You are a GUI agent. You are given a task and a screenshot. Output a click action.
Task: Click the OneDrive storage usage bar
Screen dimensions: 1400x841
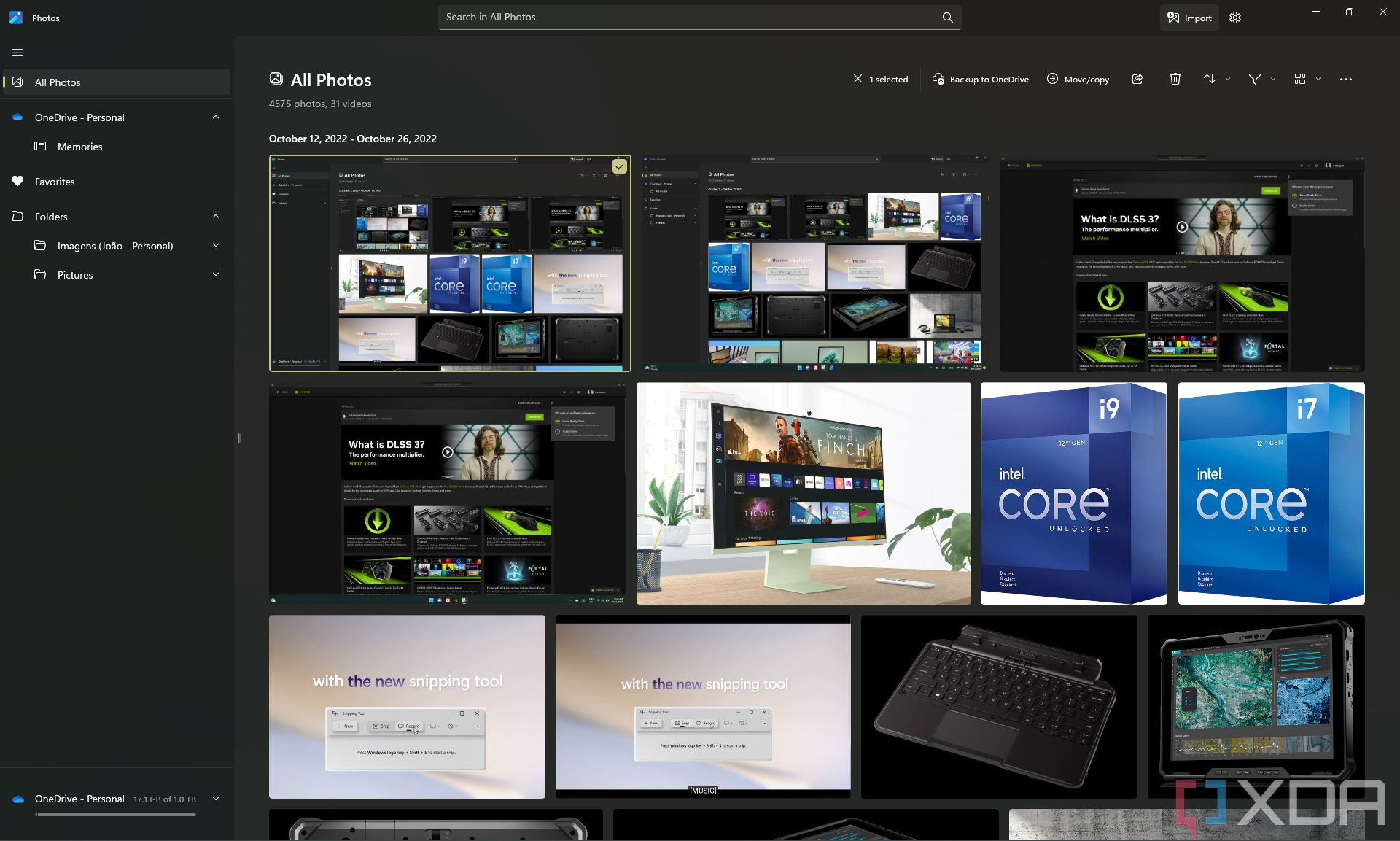pos(115,815)
